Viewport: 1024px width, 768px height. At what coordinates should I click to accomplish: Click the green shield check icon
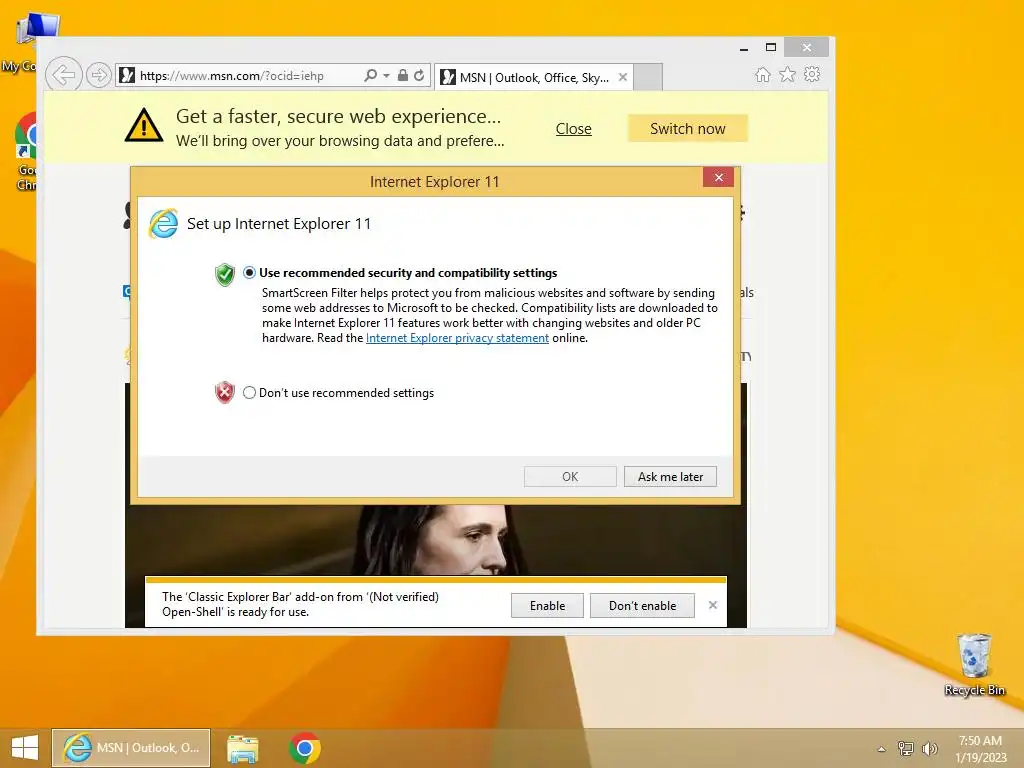pos(225,275)
